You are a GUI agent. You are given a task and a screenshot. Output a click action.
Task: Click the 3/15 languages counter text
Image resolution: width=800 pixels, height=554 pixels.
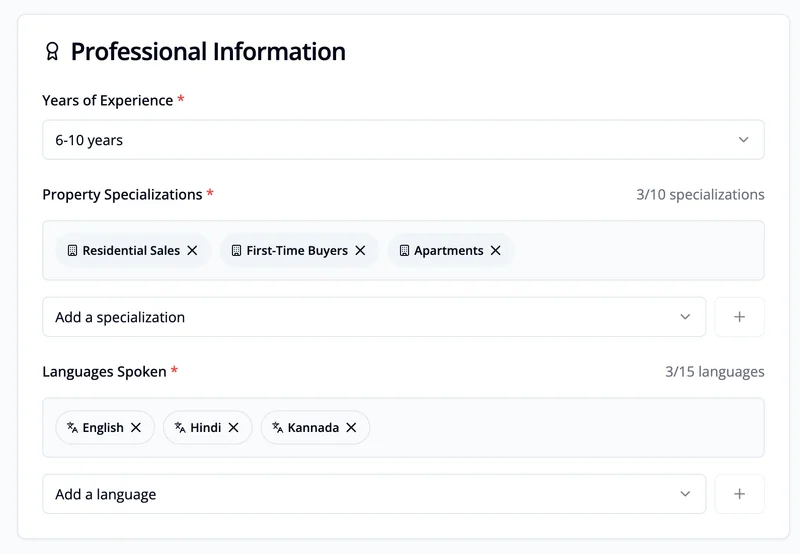(714, 372)
